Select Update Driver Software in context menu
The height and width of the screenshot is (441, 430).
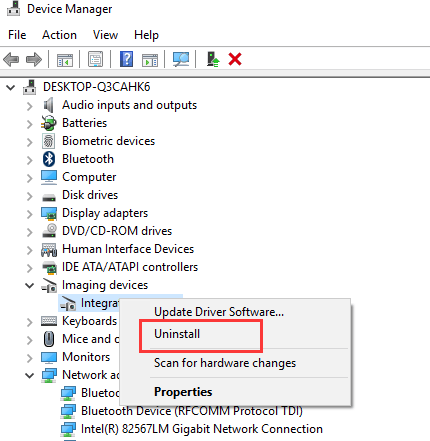click(219, 312)
